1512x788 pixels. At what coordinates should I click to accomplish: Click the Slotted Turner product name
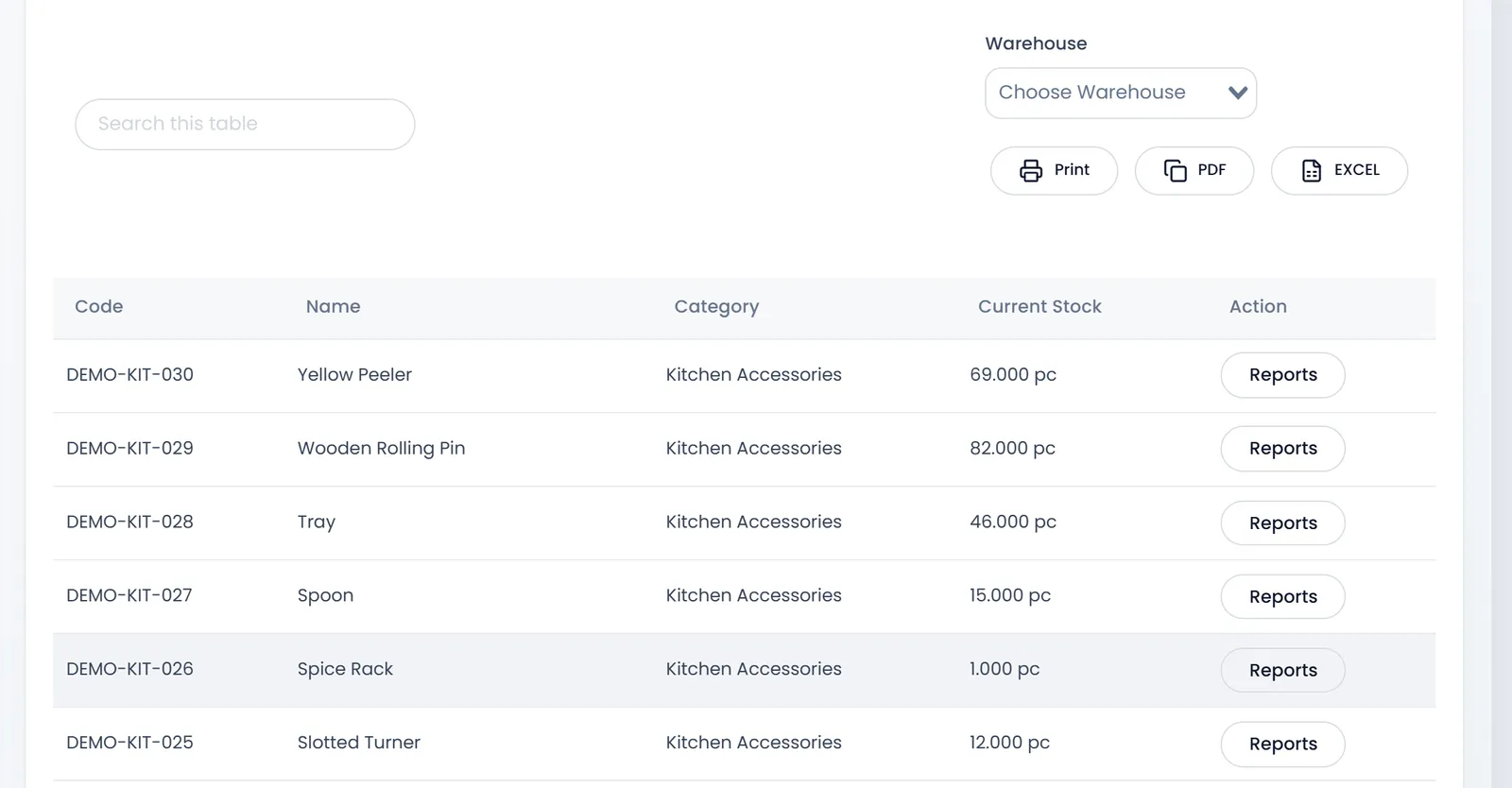click(x=359, y=743)
